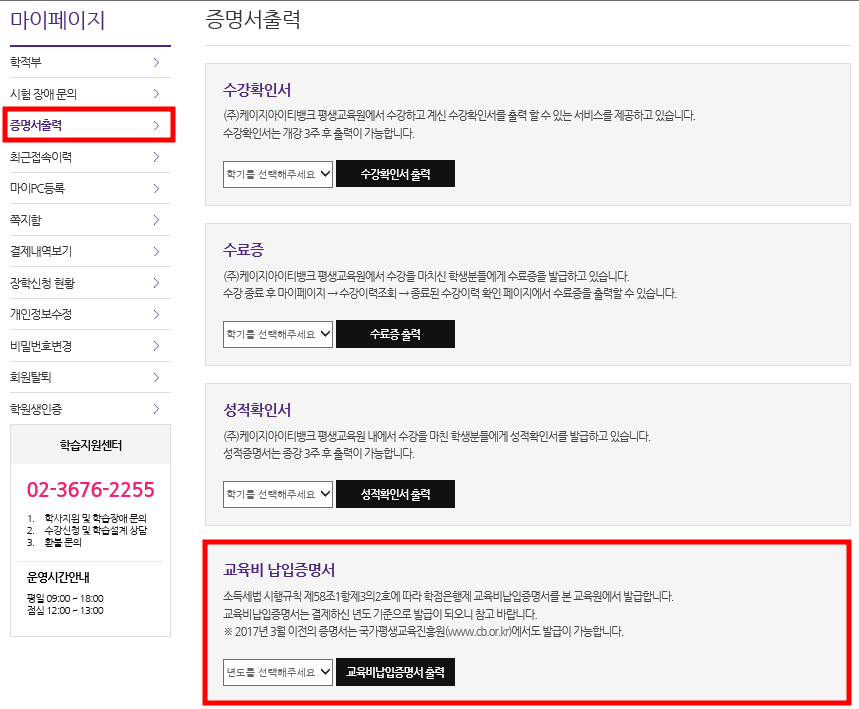Open year dropdown for 교육비 납입증명서

[278, 672]
